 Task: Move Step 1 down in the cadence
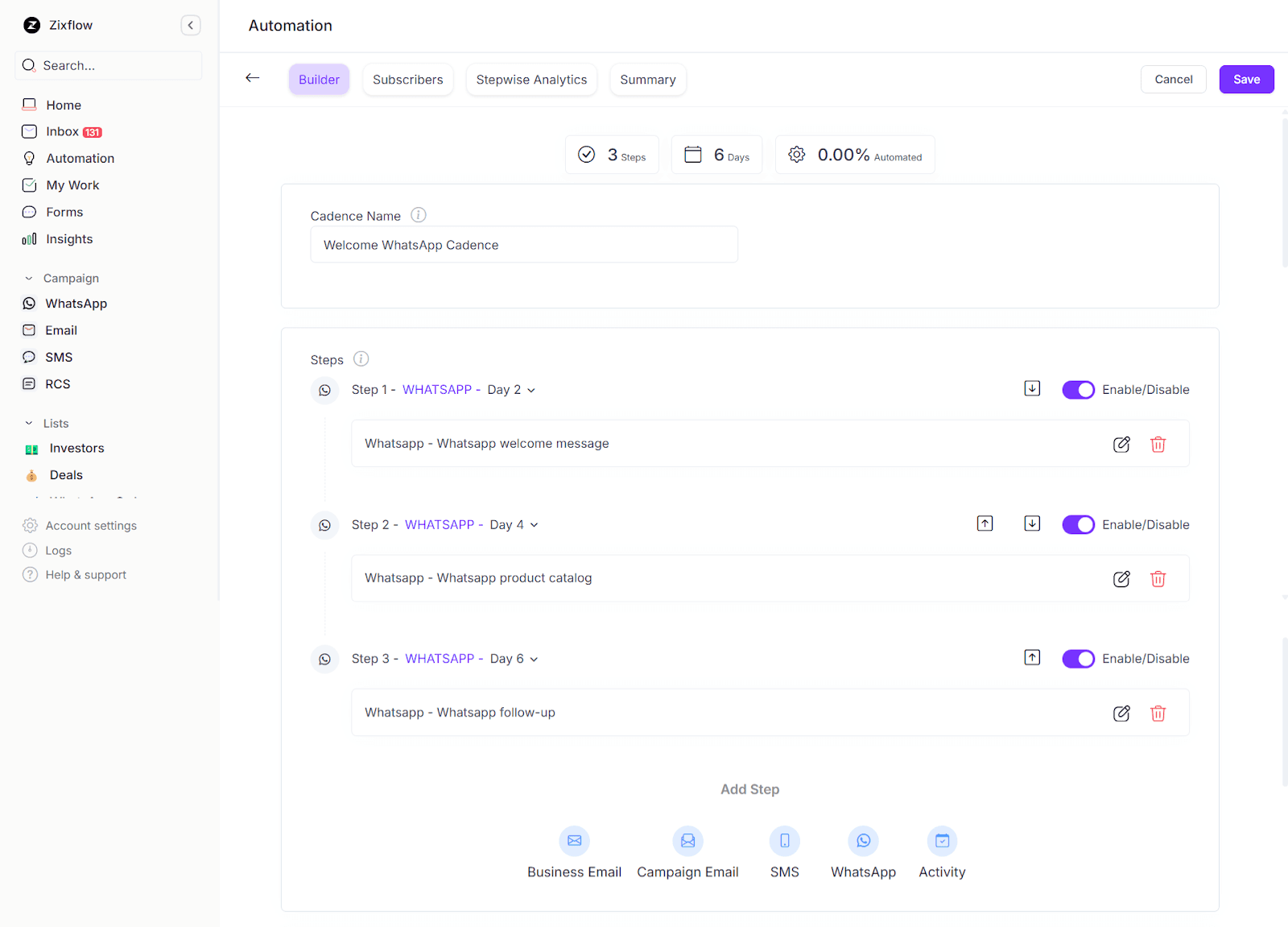(x=1032, y=389)
